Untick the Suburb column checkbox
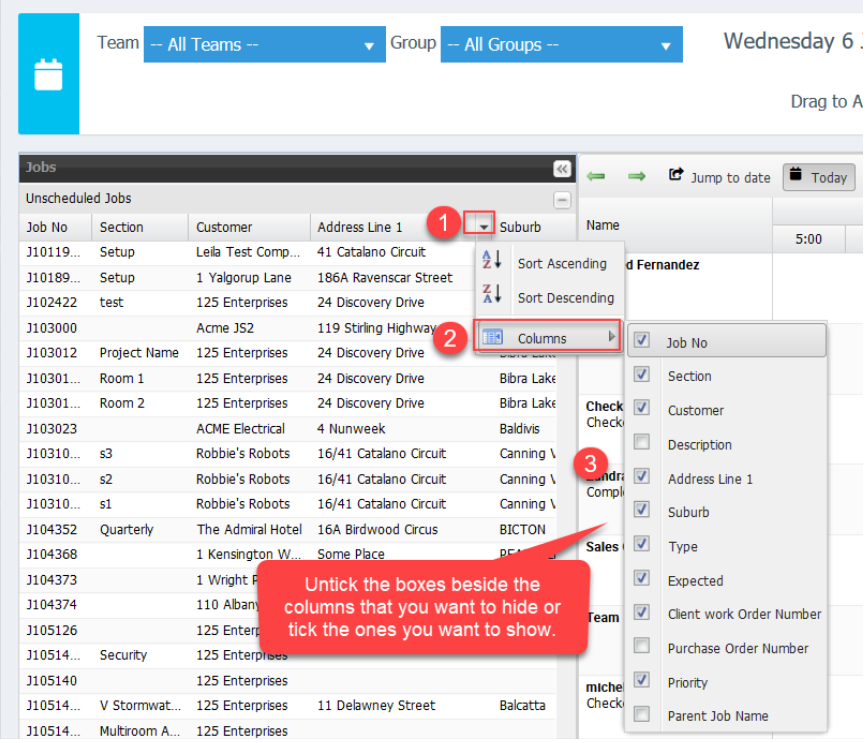 (642, 511)
